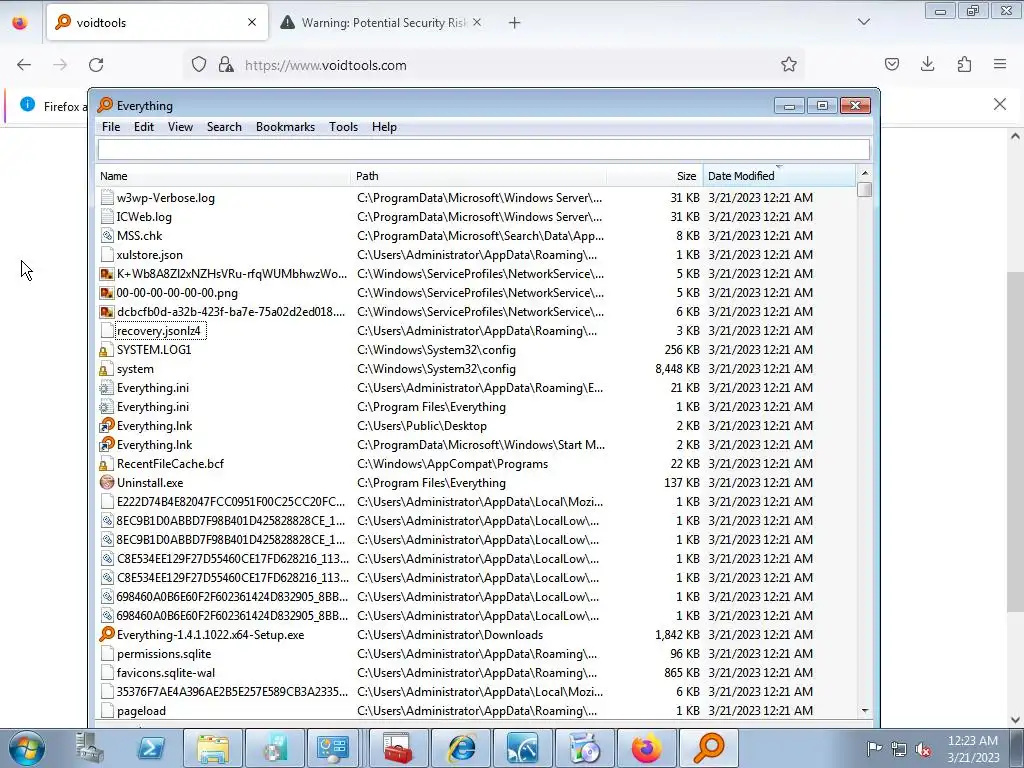Open the Tools menu in Everything

click(x=344, y=127)
